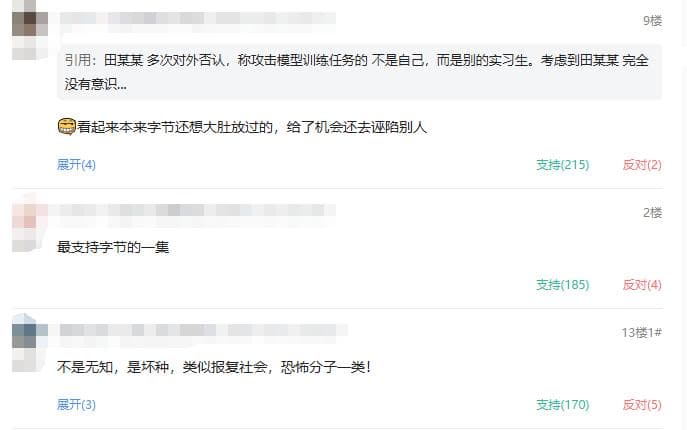
Task: Click 支持(215) on the first comment
Action: coord(563,165)
